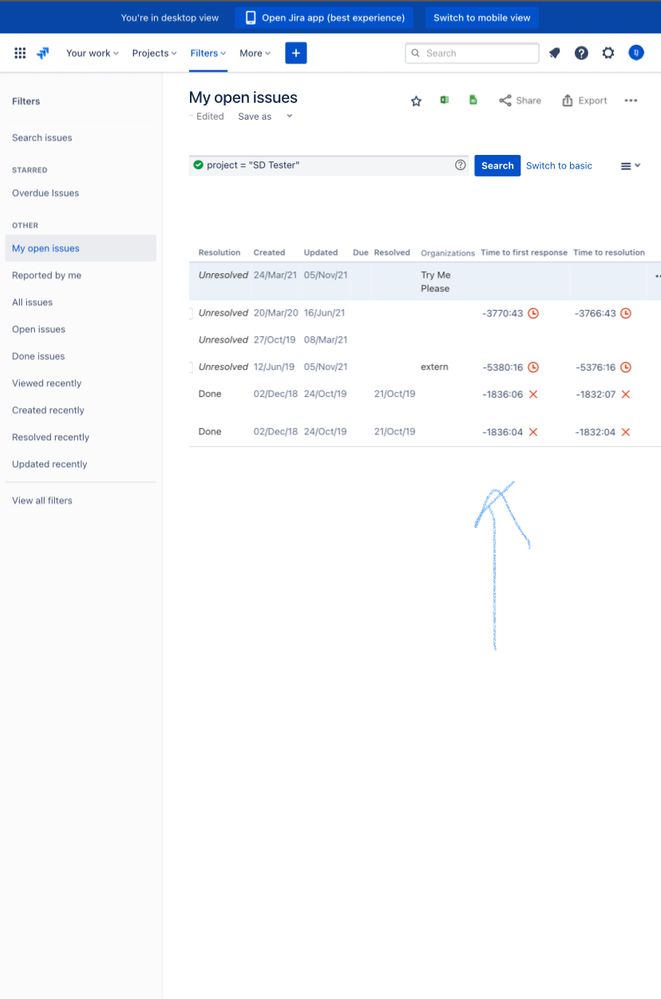This screenshot has width=661, height=999.
Task: Open the More dropdown
Action: point(255,53)
